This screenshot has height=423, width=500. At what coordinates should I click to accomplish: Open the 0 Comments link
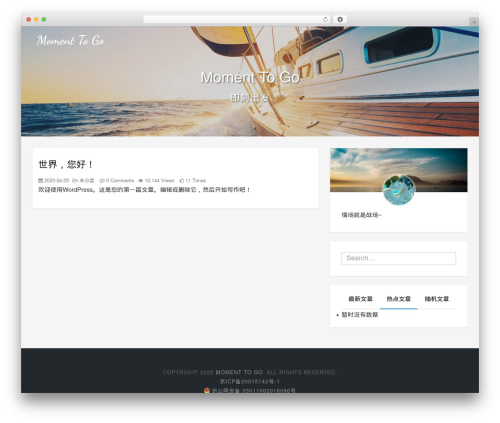click(x=120, y=181)
